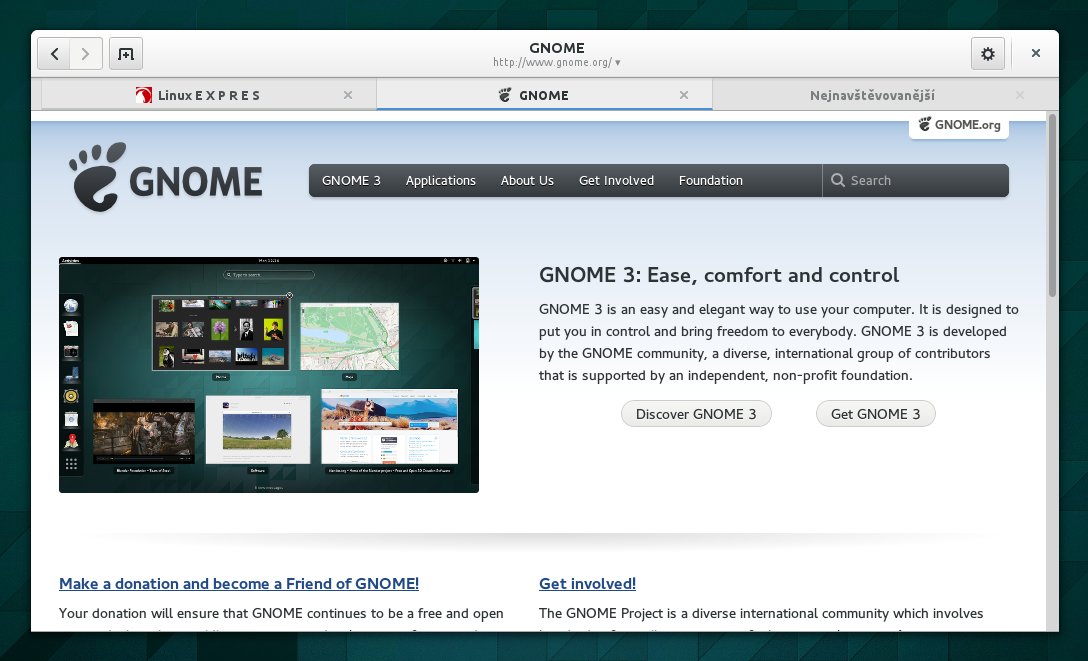
Task: Click the http://www.gnome.org/ address text
Action: pyautogui.click(x=552, y=62)
